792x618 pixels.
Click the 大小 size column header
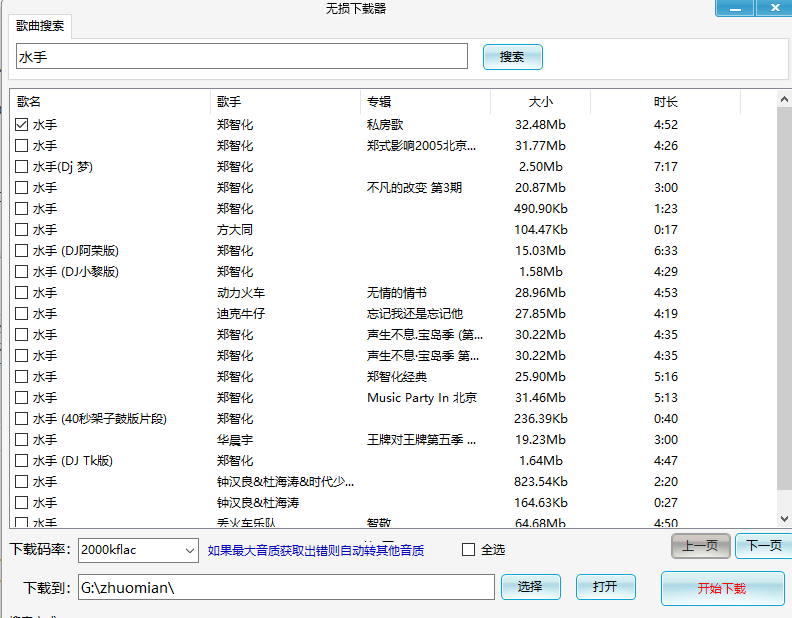tap(540, 102)
